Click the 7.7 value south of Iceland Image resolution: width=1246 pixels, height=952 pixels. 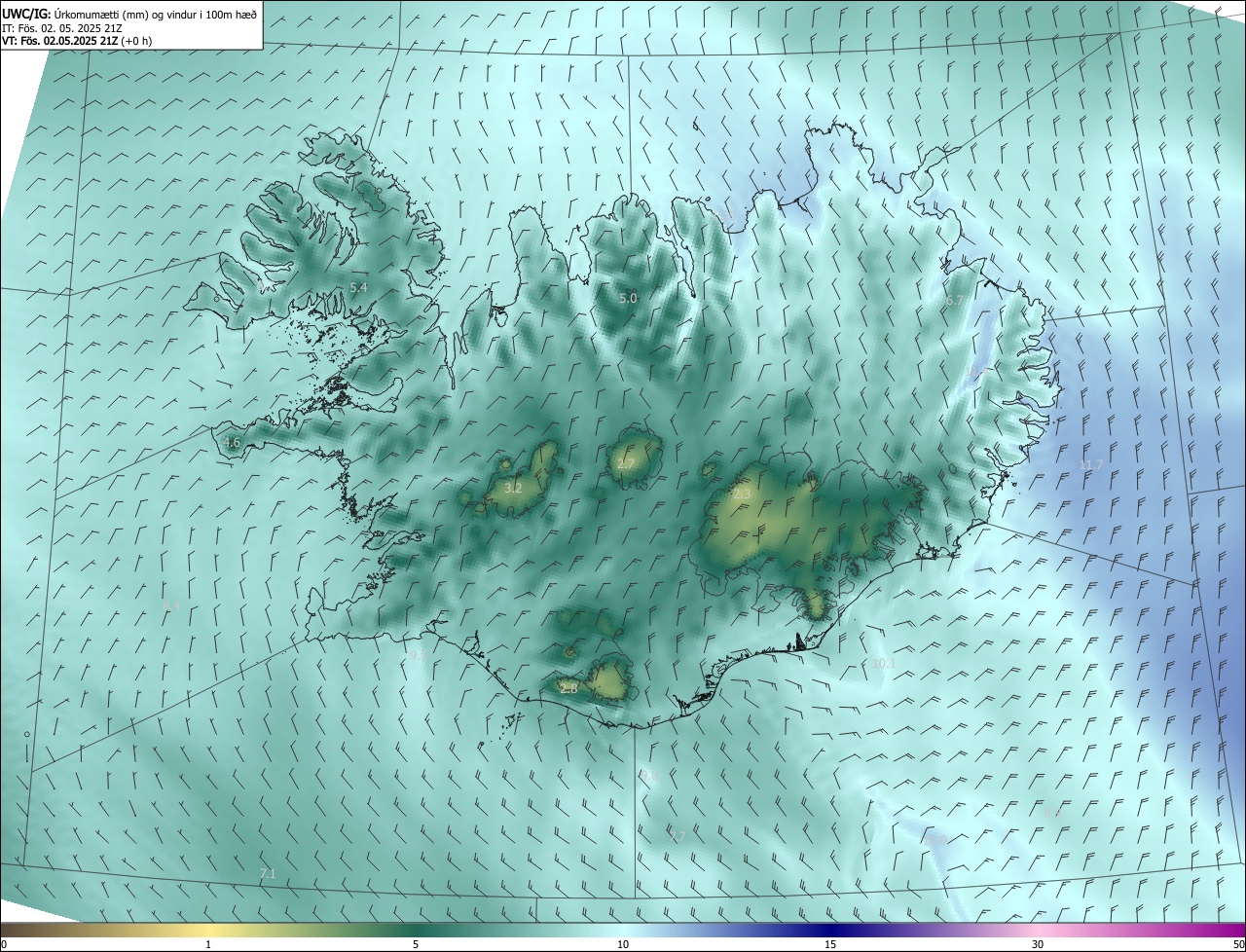(x=678, y=837)
